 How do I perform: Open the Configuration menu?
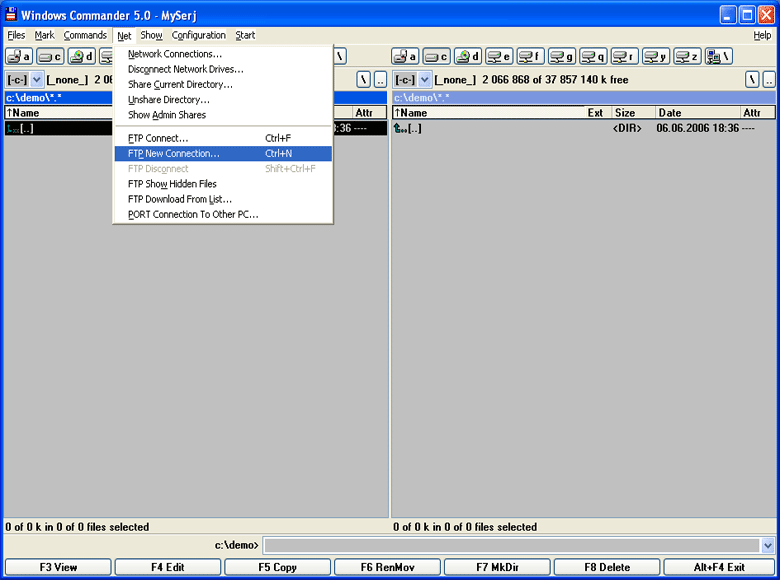(198, 35)
